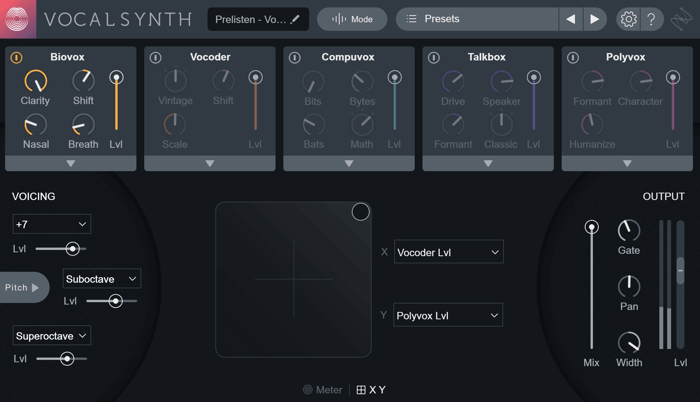
Task: Click the Talkbox Lvl slider handle
Action: point(534,78)
